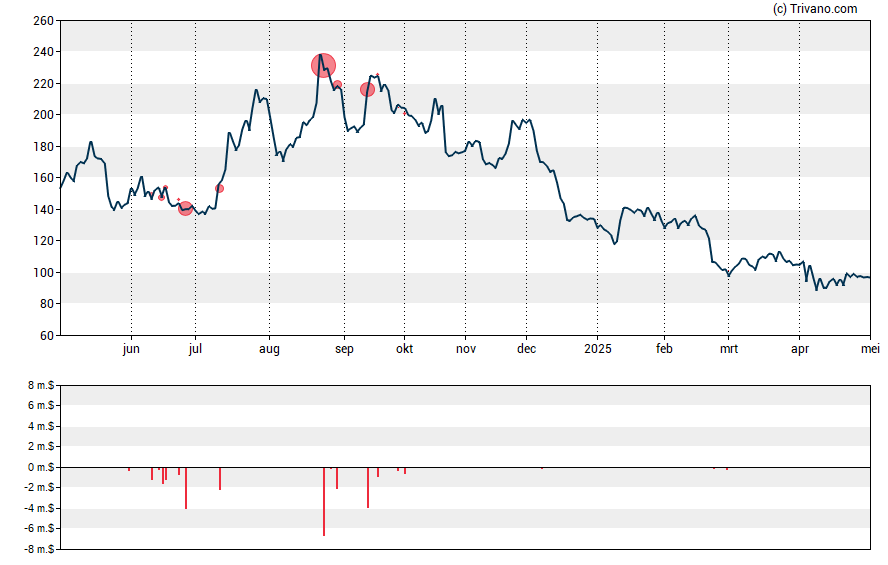Click the 260 price axis value
This screenshot has width=888, height=565.
click(44, 21)
